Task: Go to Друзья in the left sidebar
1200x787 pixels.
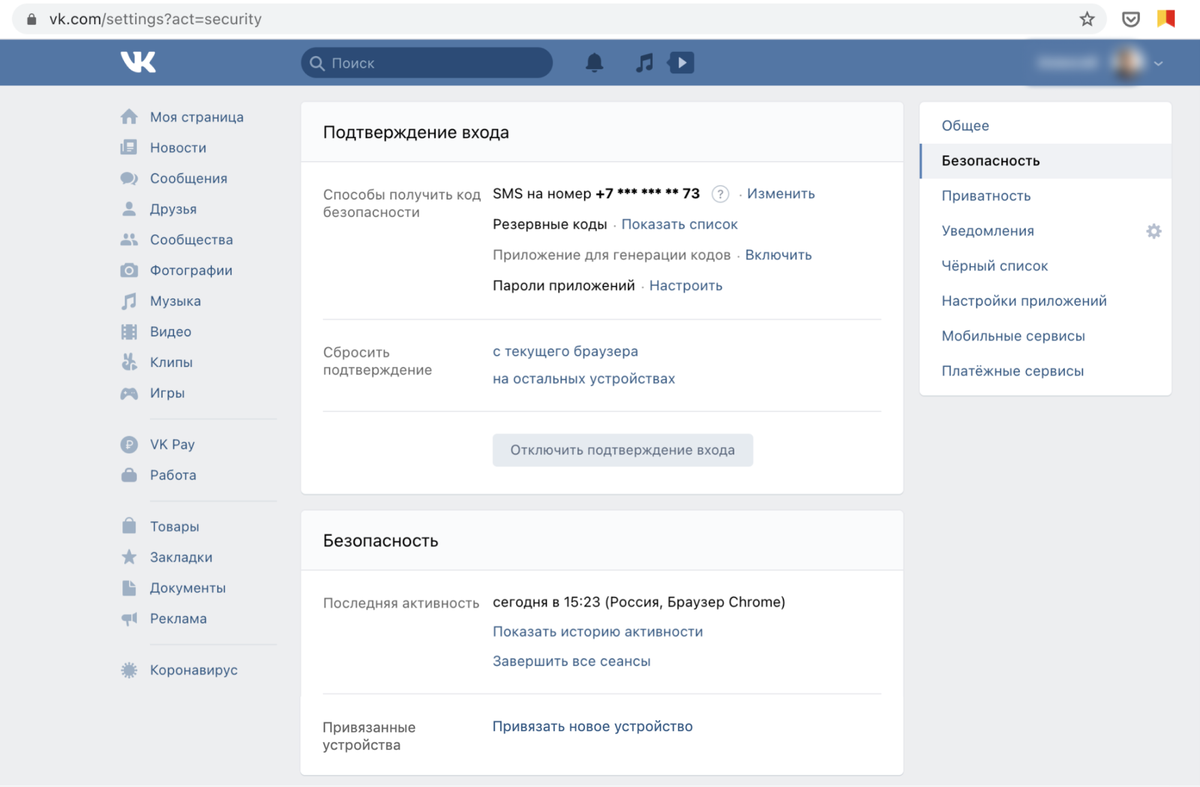Action: [173, 209]
